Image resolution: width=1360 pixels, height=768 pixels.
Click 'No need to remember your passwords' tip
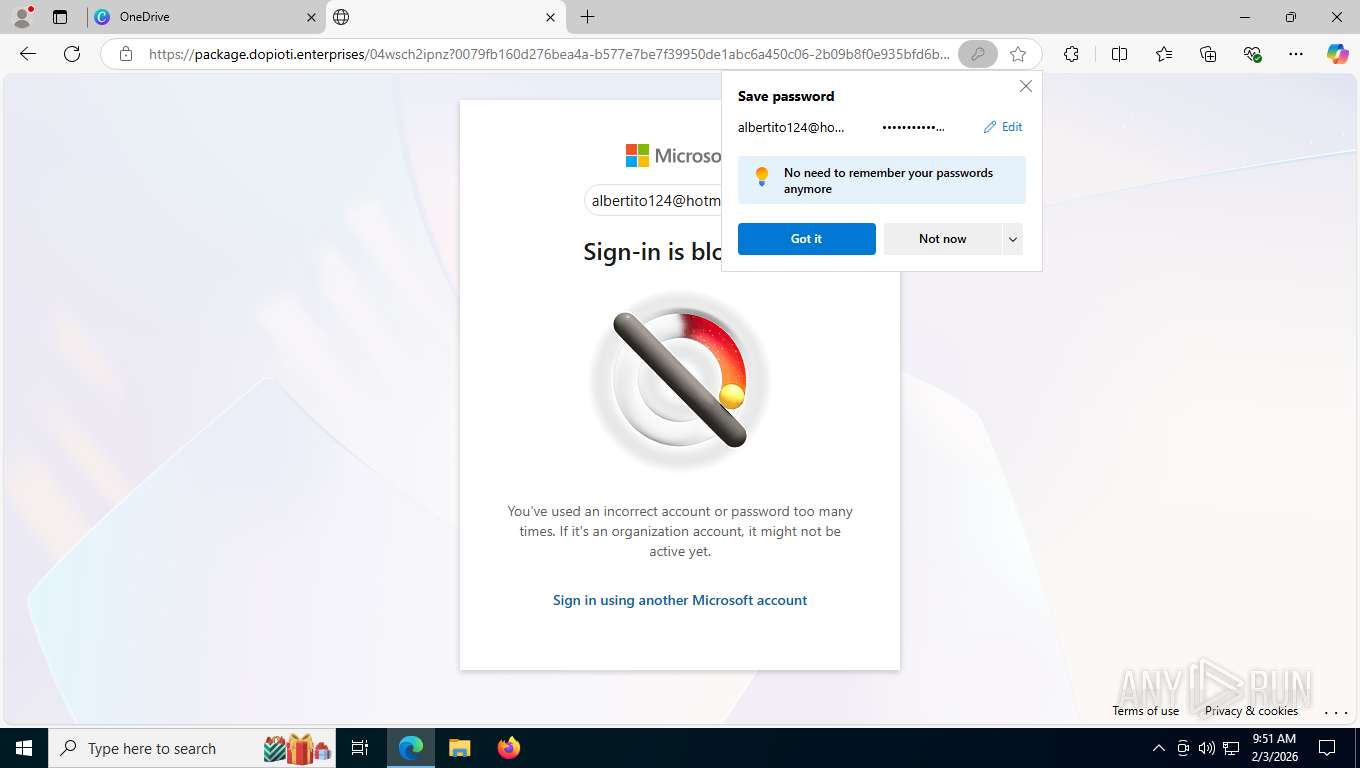[882, 181]
